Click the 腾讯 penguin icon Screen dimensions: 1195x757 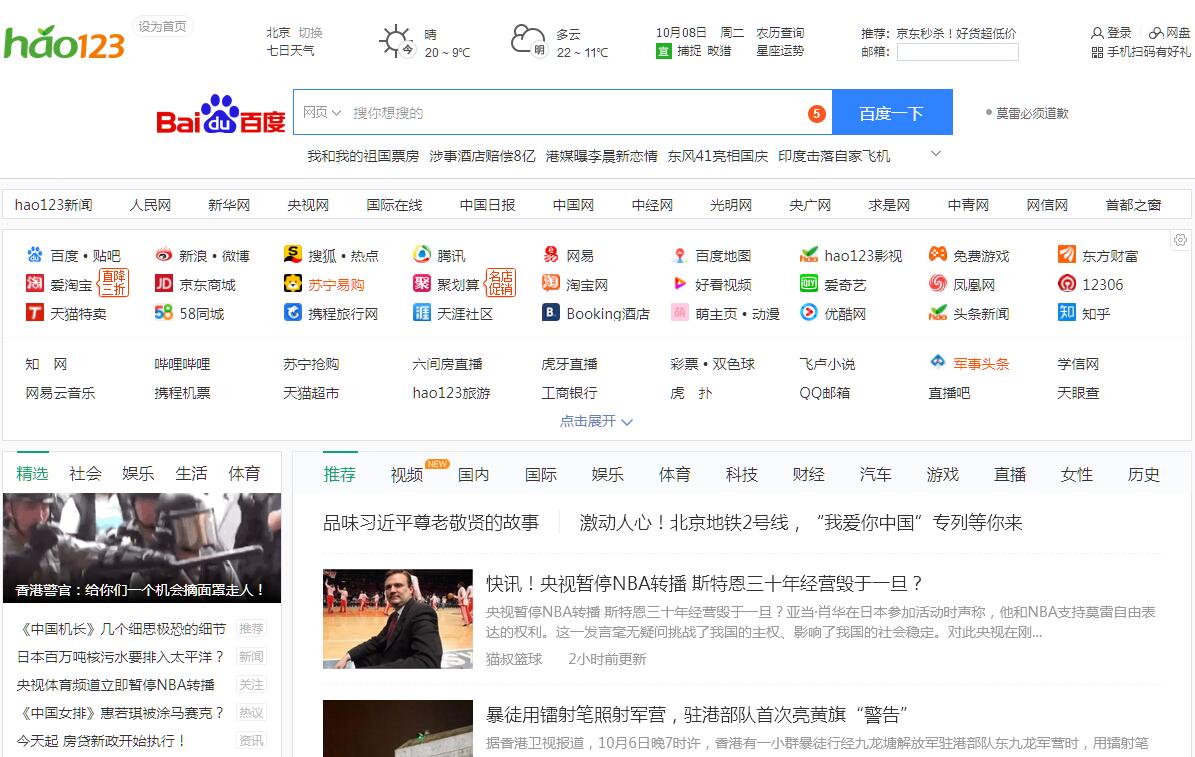point(422,255)
